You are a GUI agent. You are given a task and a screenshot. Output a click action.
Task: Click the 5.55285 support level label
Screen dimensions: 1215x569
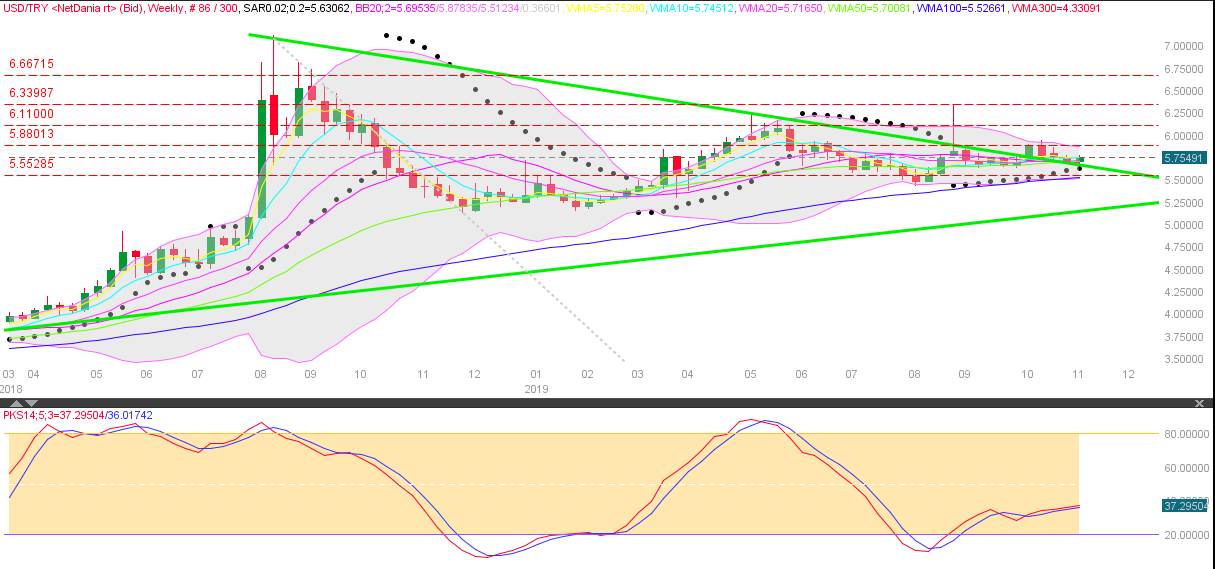click(x=31, y=163)
